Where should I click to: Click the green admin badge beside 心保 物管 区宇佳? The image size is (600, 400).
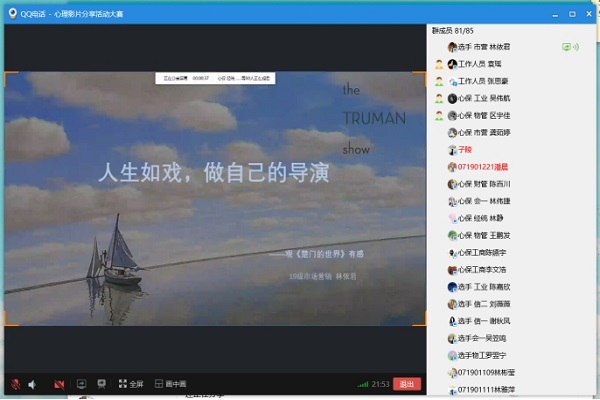(x=439, y=116)
